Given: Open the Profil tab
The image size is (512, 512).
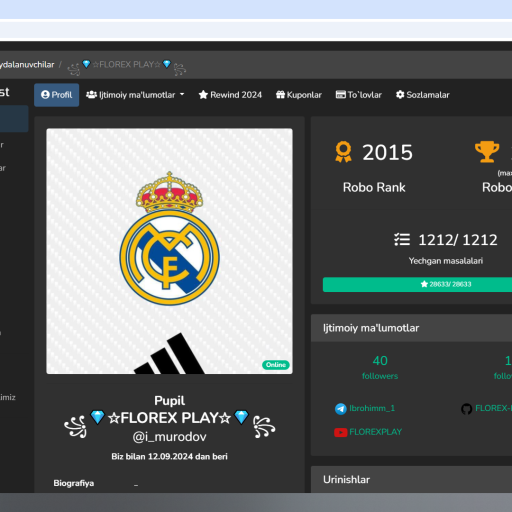Looking at the screenshot, I should pyautogui.click(x=56, y=95).
